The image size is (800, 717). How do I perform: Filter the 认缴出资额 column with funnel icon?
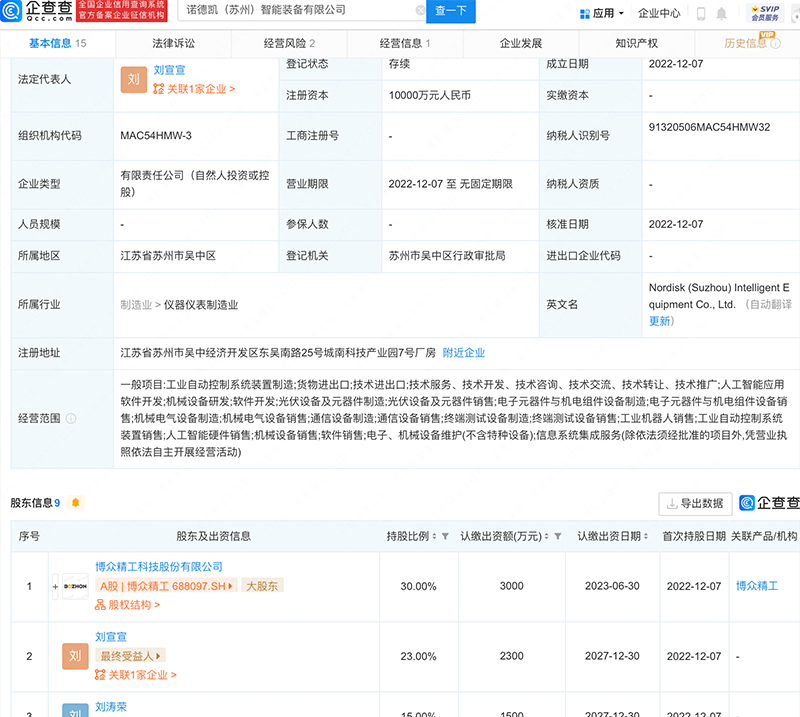[x=558, y=536]
